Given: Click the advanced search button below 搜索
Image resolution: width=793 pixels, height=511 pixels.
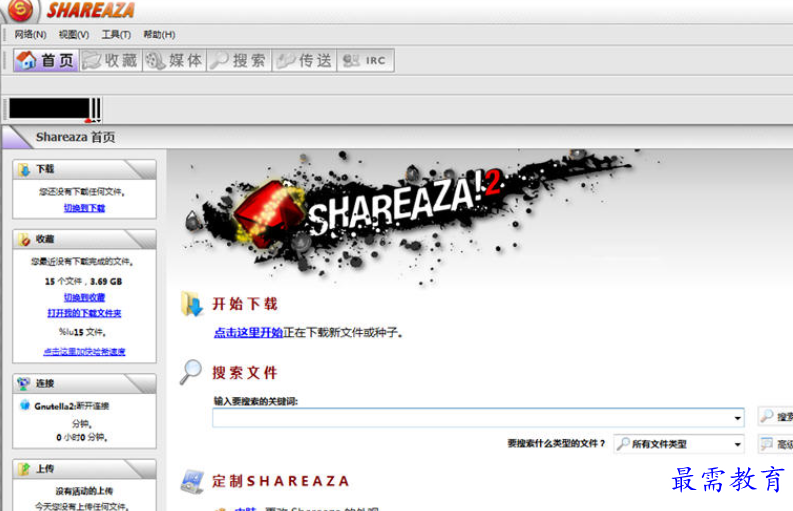Looking at the screenshot, I should point(775,444).
